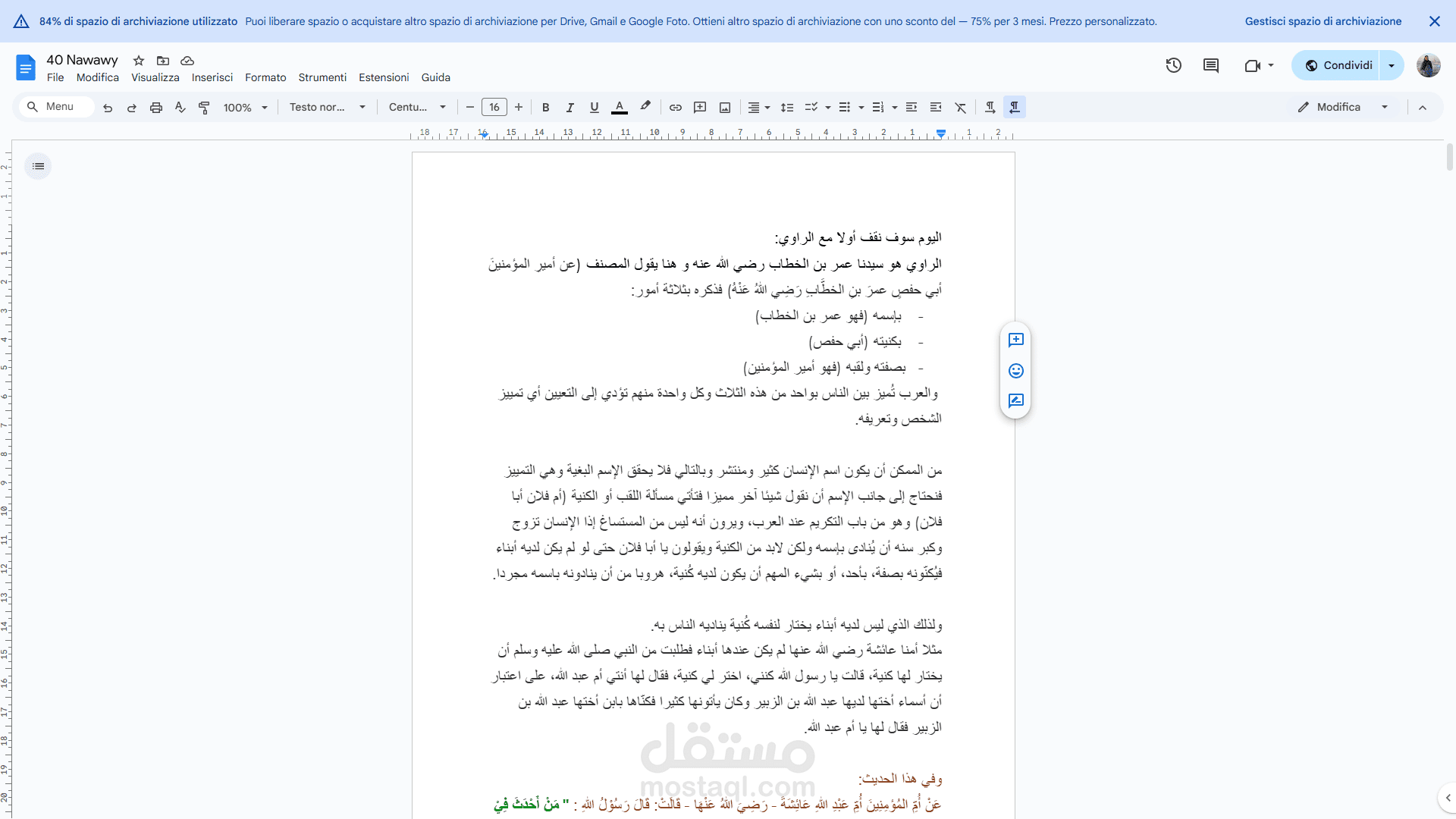
Task: Insert a link
Action: click(x=676, y=108)
